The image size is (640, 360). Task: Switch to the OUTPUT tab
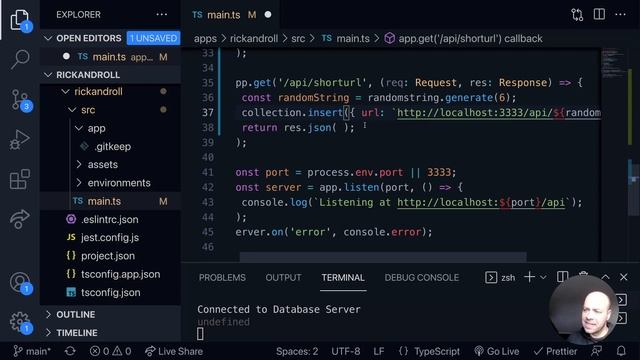point(283,278)
